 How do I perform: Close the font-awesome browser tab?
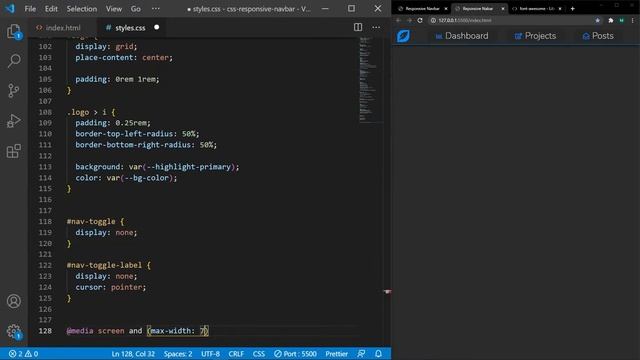pos(560,9)
